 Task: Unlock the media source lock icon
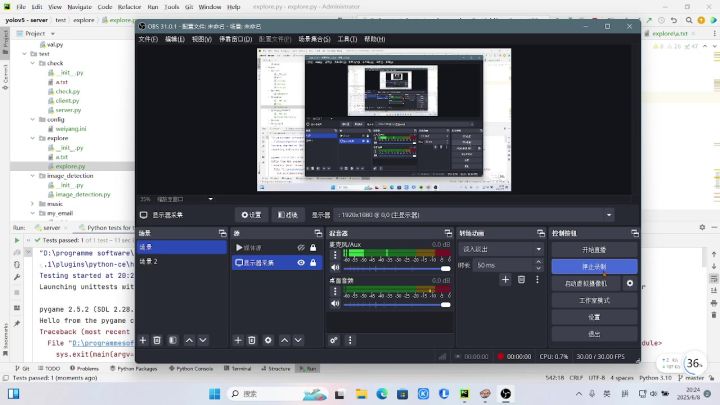[313, 248]
